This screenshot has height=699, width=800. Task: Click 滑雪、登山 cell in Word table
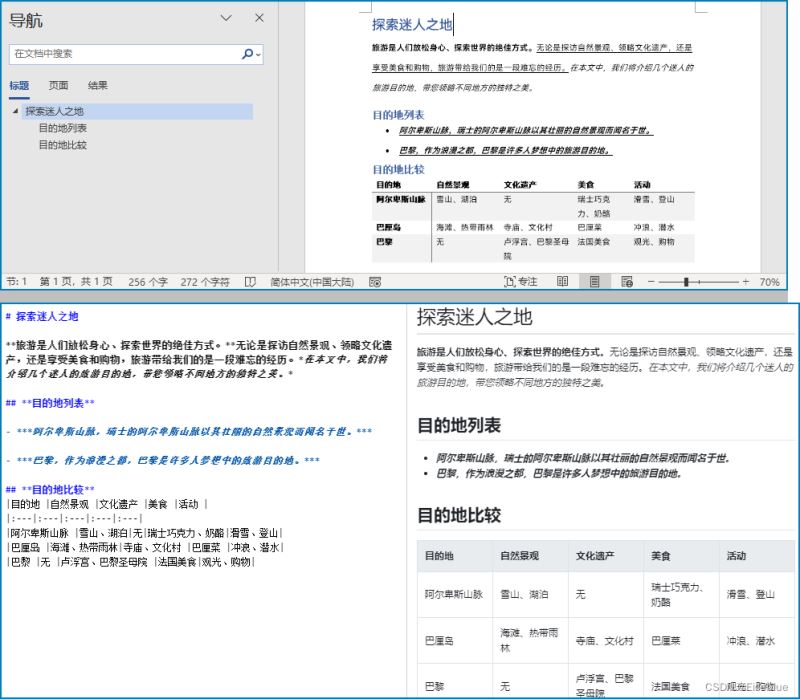[654, 199]
